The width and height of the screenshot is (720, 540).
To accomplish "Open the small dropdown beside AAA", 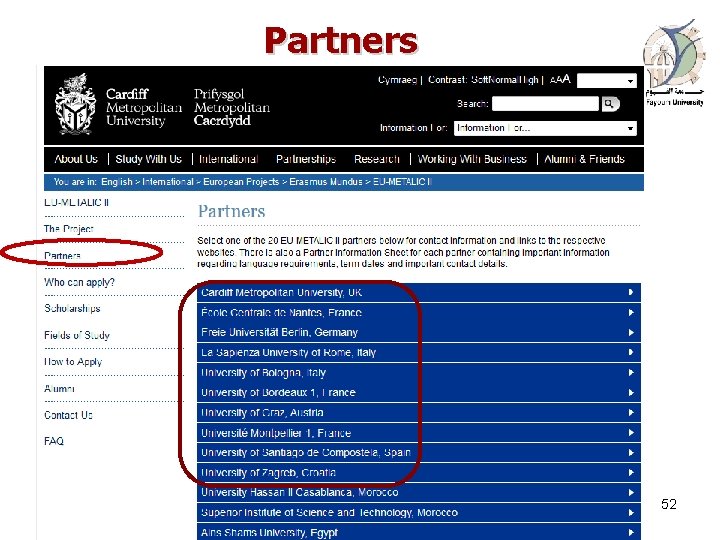I will (607, 81).
